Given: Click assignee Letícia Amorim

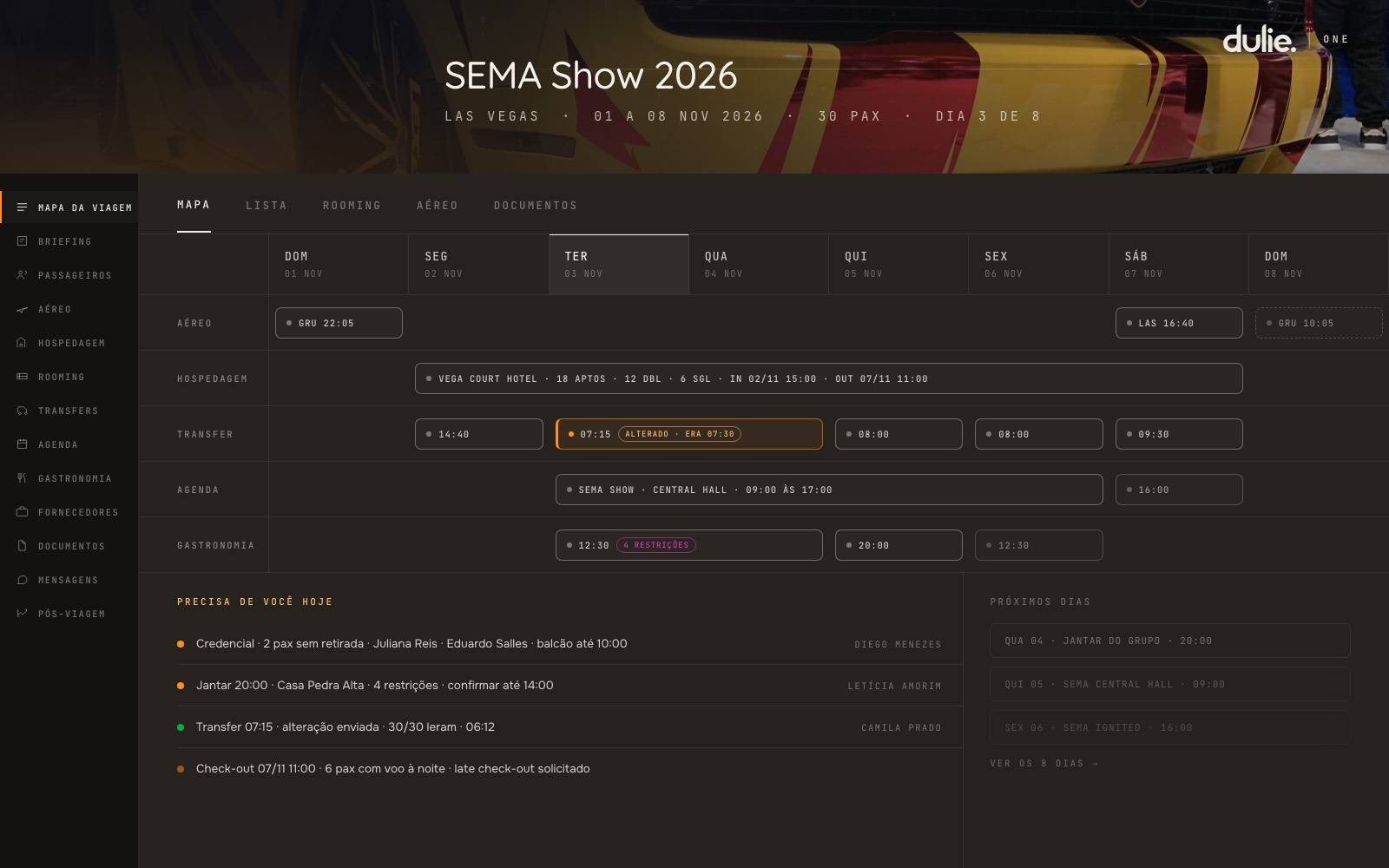Looking at the screenshot, I should tap(894, 686).
